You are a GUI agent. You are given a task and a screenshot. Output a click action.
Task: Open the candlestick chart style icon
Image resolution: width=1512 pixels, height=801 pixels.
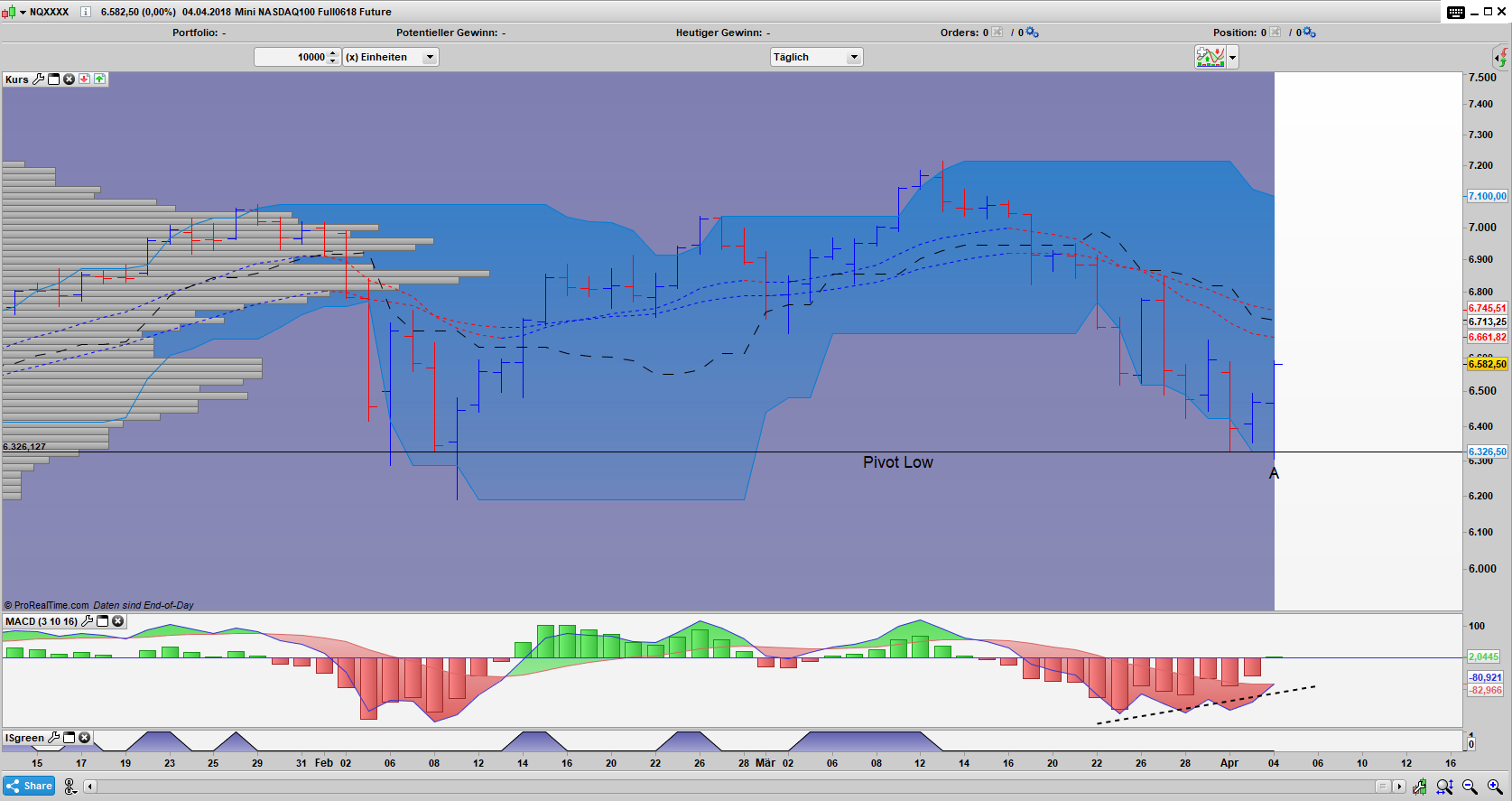point(8,12)
